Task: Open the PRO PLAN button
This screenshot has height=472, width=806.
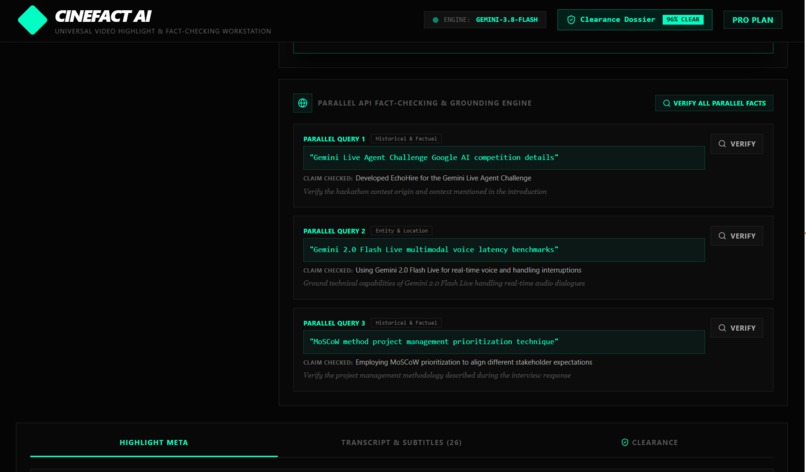Action: pos(753,20)
